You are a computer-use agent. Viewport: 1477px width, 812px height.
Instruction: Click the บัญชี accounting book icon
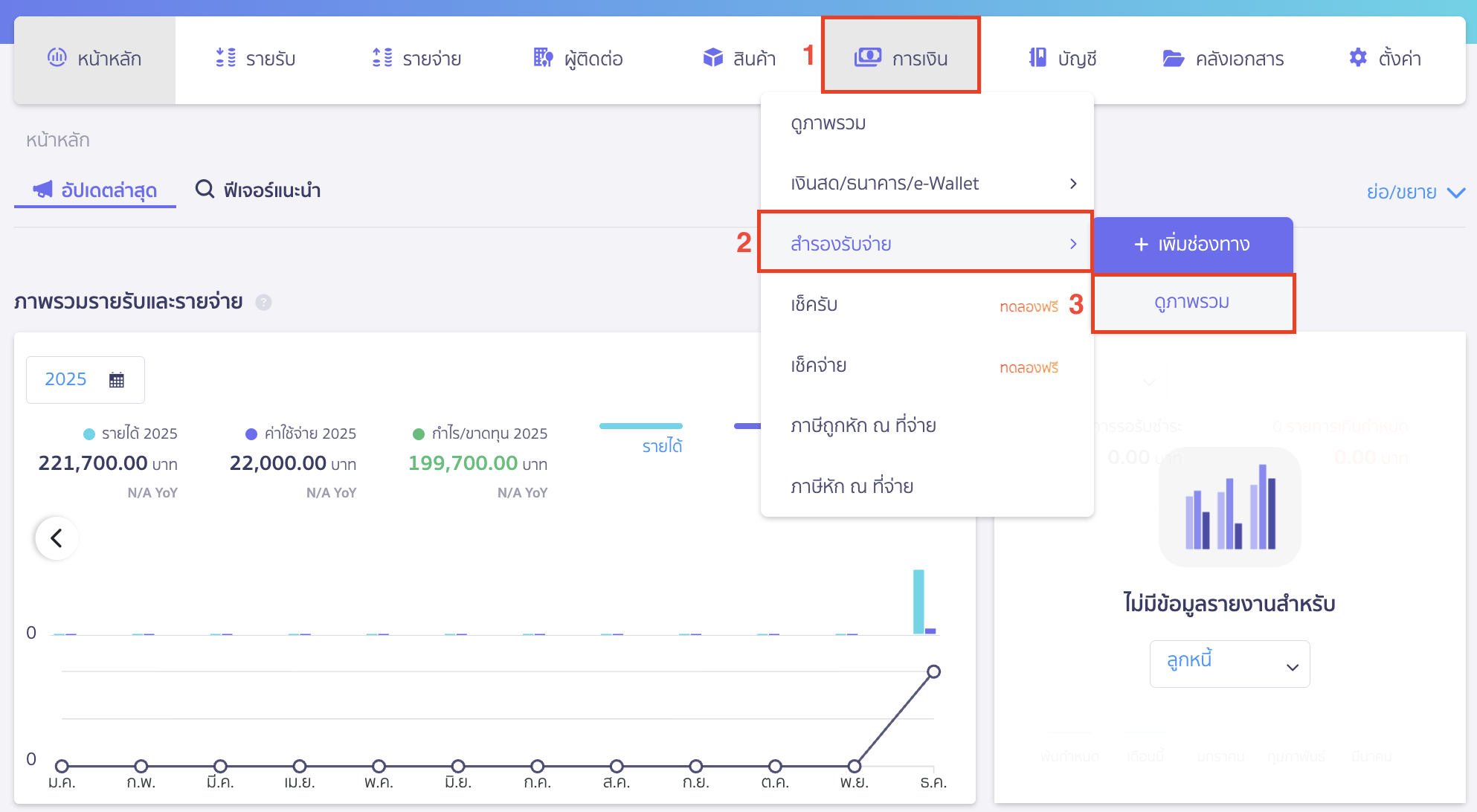click(x=1037, y=58)
